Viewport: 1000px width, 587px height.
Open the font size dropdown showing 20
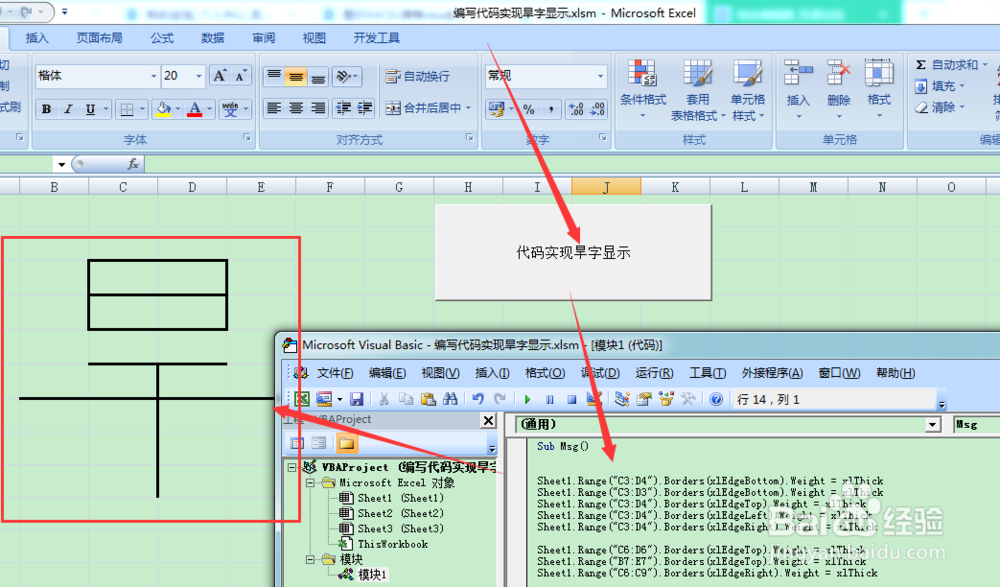(x=198, y=76)
